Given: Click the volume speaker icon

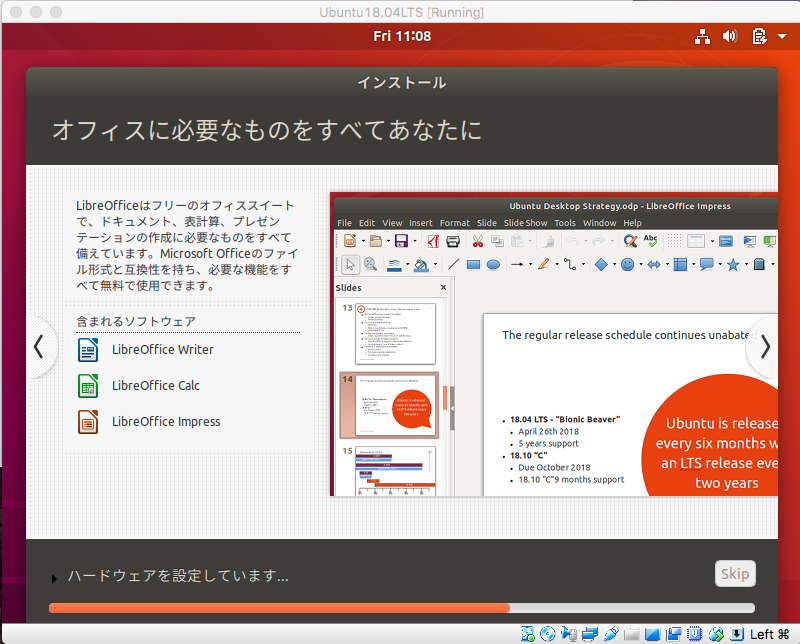Looking at the screenshot, I should pos(730,36).
